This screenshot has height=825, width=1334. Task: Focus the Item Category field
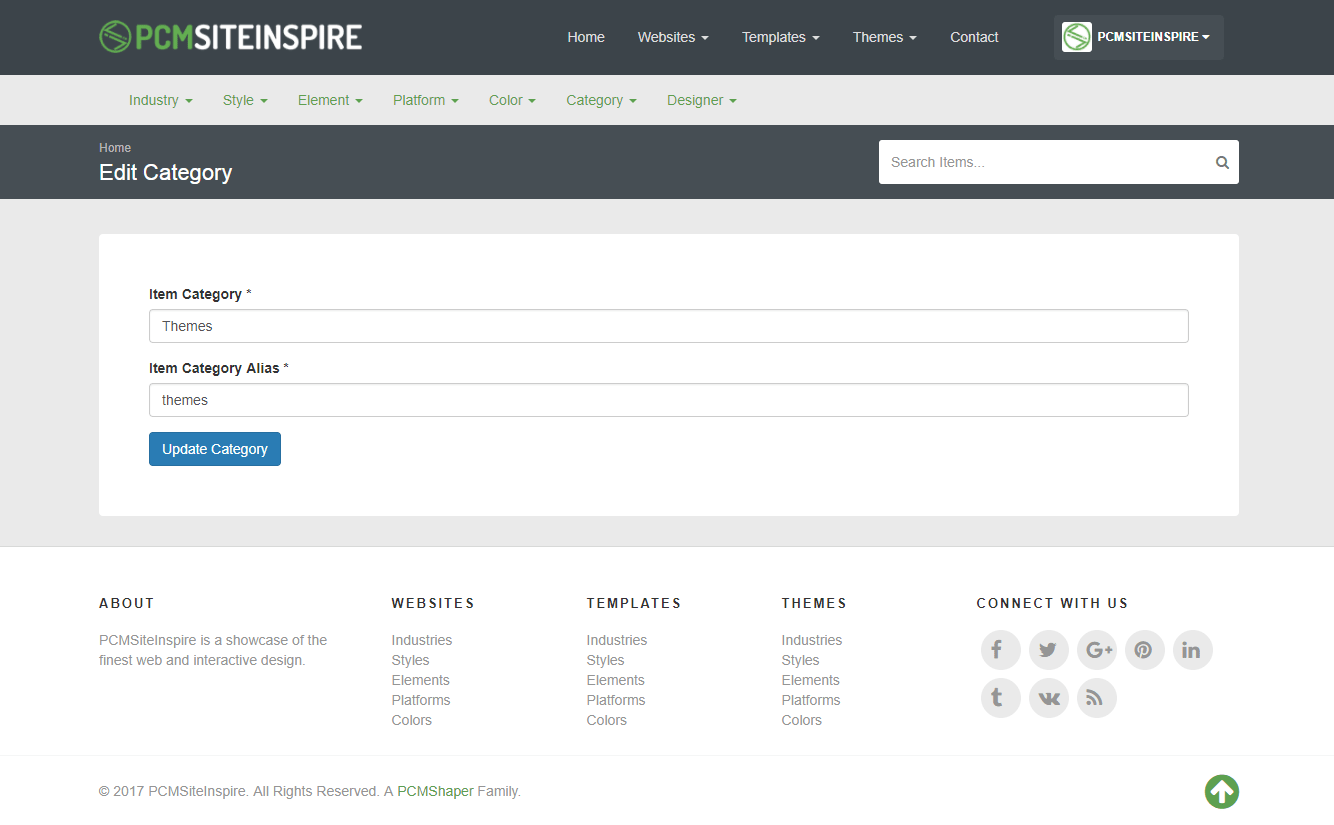[669, 326]
